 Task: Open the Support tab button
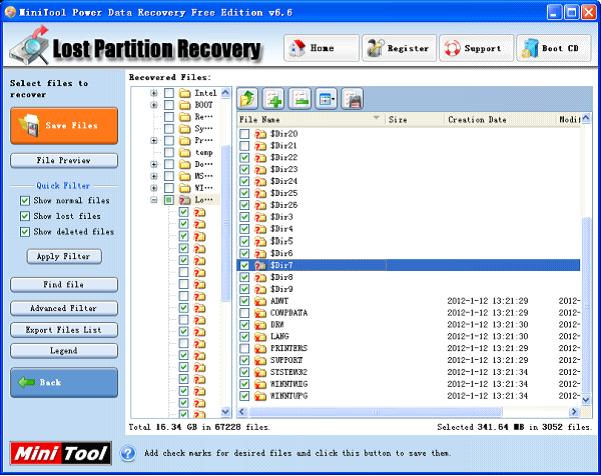point(476,48)
